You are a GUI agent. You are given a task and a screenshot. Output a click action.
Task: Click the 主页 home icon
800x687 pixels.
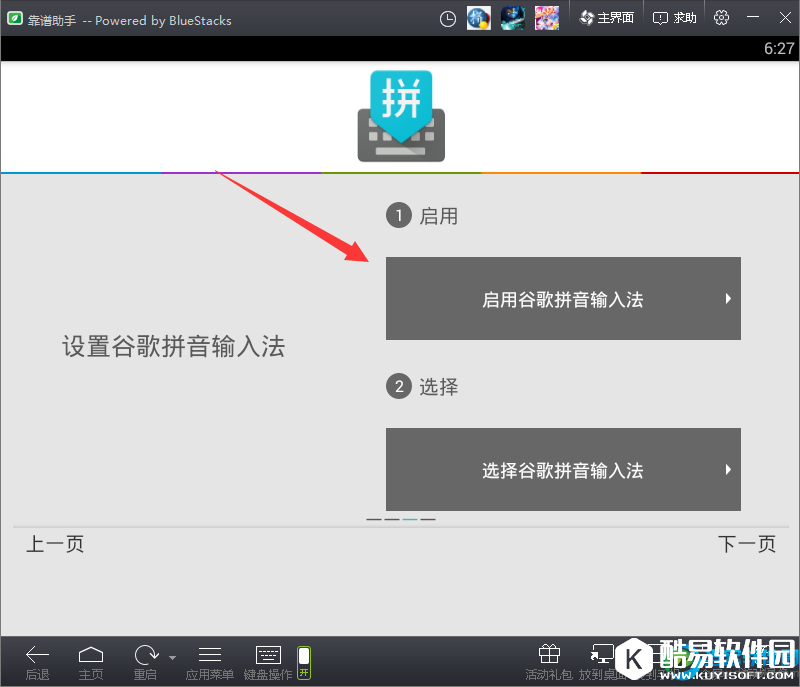coord(91,655)
